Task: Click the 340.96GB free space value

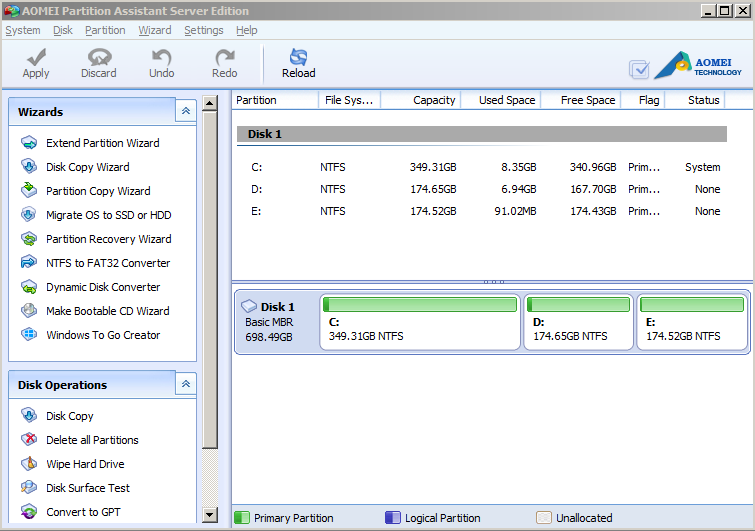Action: pos(593,167)
